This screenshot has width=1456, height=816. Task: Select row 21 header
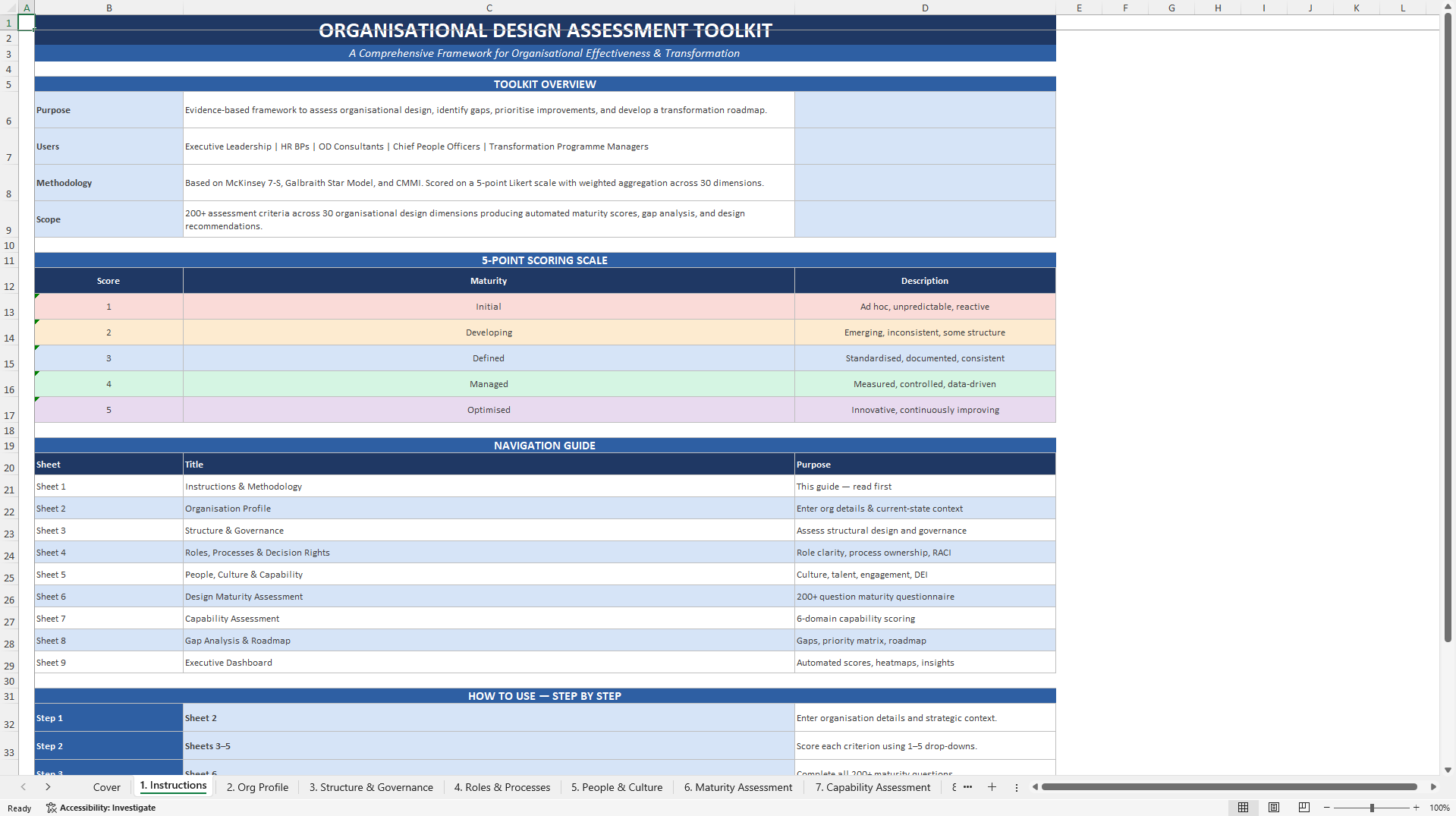click(9, 486)
